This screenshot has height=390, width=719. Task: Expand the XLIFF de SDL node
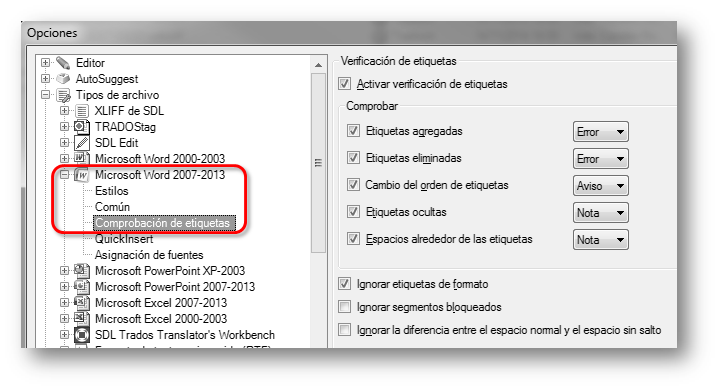[64, 110]
